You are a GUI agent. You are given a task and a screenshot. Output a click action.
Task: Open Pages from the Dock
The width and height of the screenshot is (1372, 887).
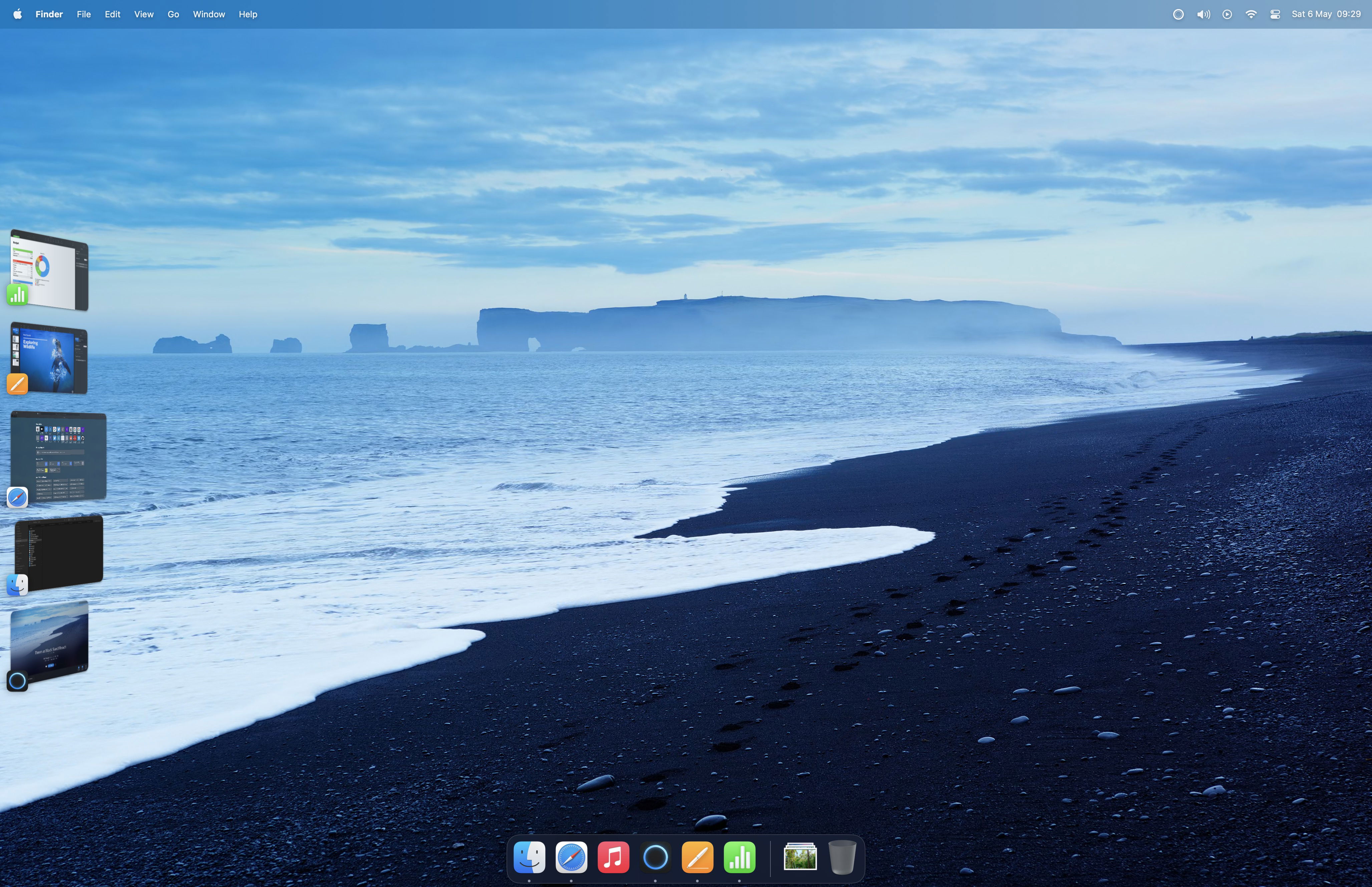point(697,857)
